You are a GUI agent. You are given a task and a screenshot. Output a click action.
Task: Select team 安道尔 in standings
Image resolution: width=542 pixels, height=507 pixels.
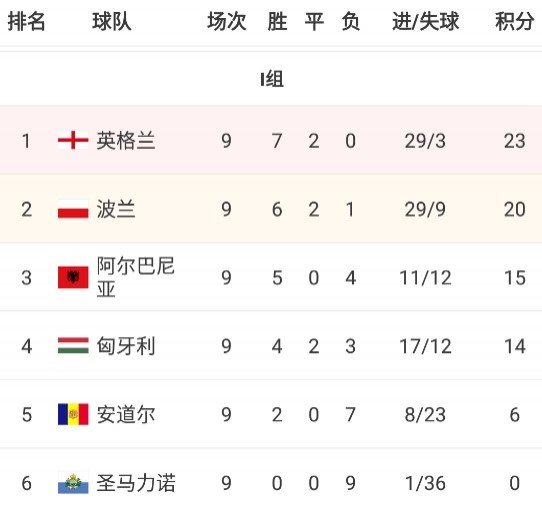point(126,414)
